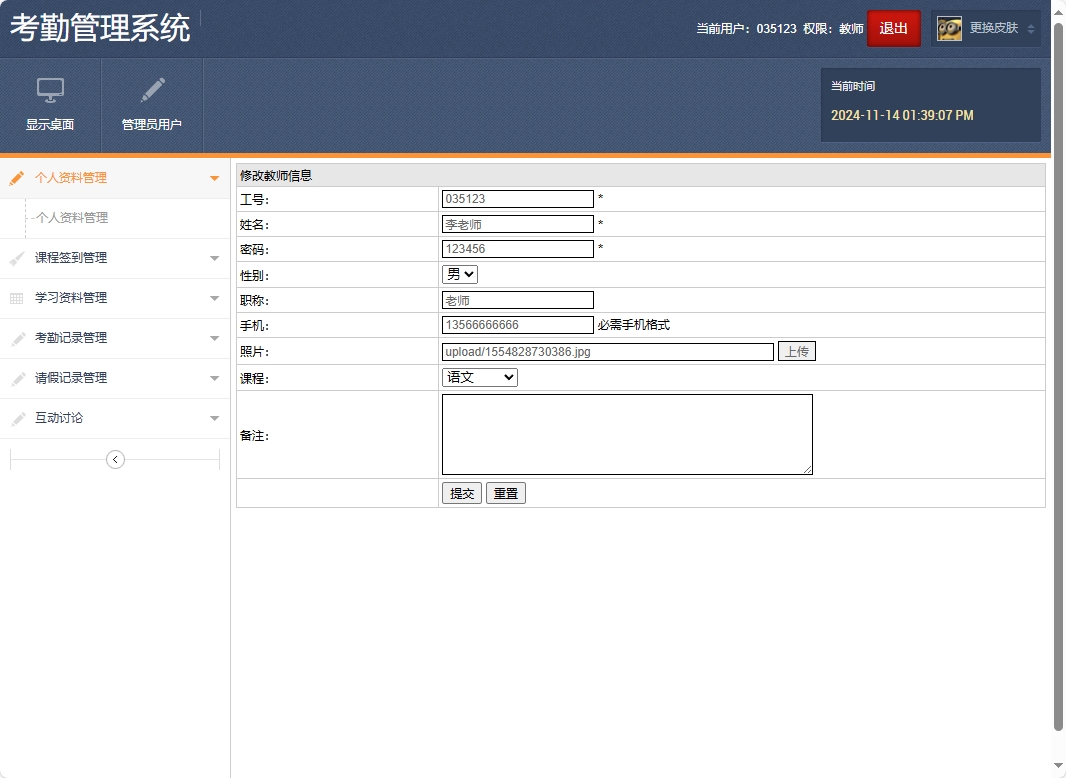Click the 考勤记录管理 sidebar icon

pyautogui.click(x=16, y=338)
